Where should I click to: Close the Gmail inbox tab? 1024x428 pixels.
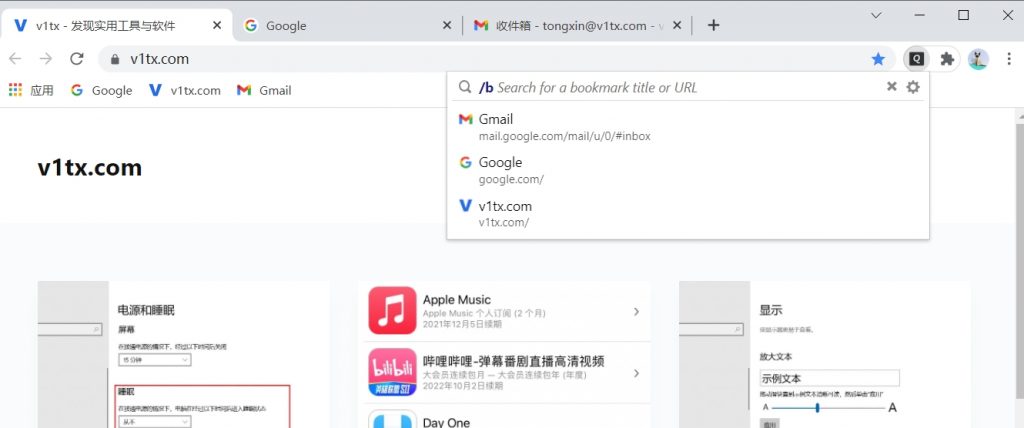coord(677,25)
